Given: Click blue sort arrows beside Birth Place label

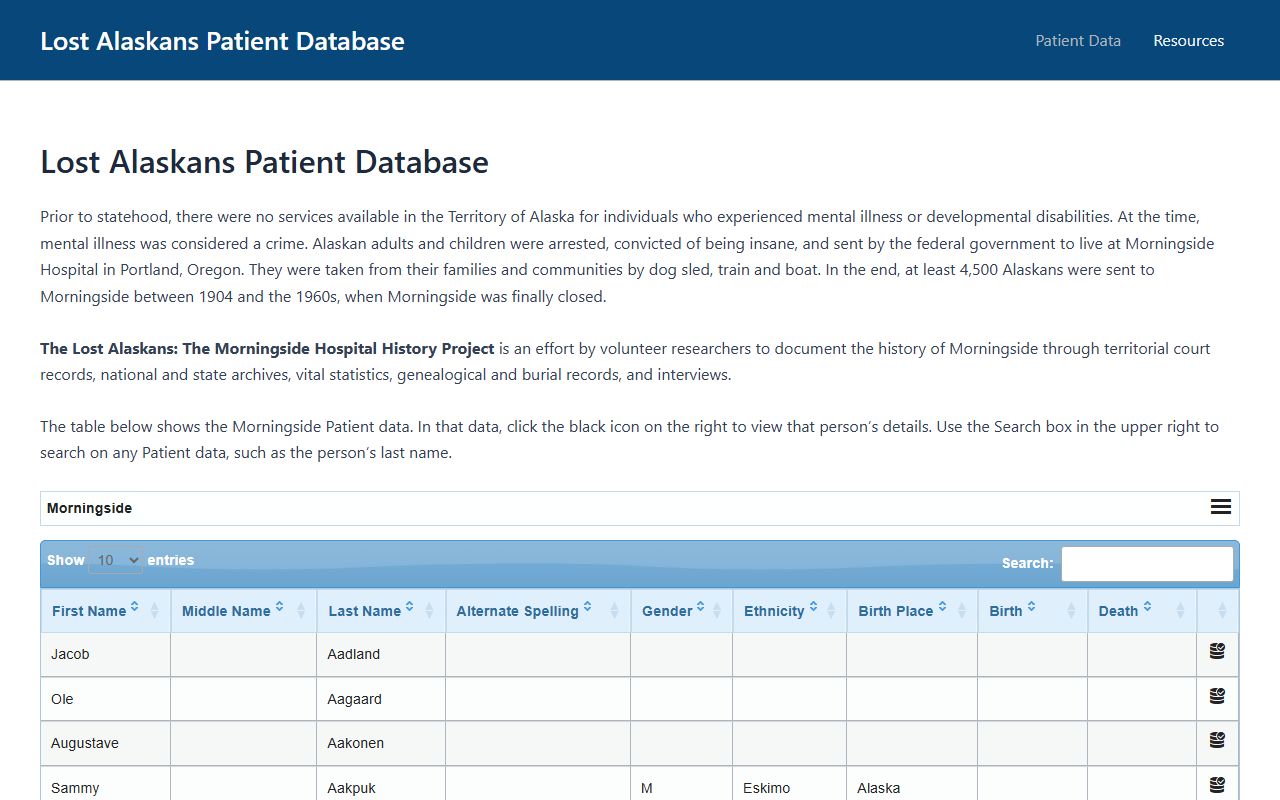Looking at the screenshot, I should click(942, 608).
